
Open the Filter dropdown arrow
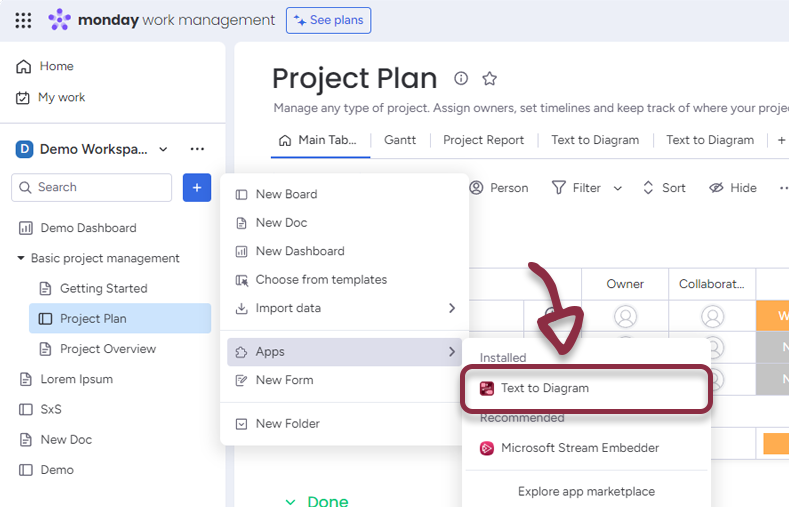(x=617, y=188)
